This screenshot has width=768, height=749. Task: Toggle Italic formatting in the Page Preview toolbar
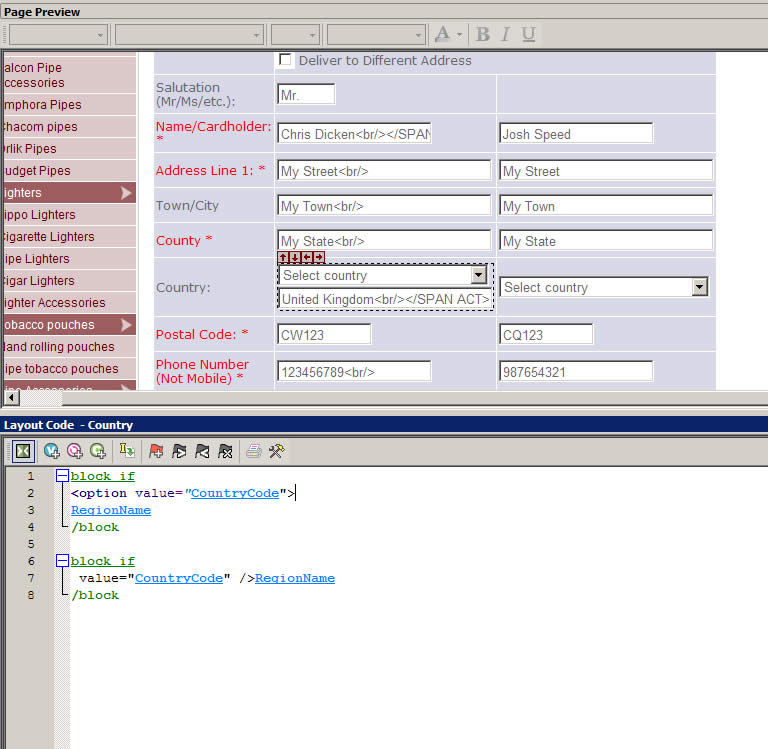tap(505, 34)
